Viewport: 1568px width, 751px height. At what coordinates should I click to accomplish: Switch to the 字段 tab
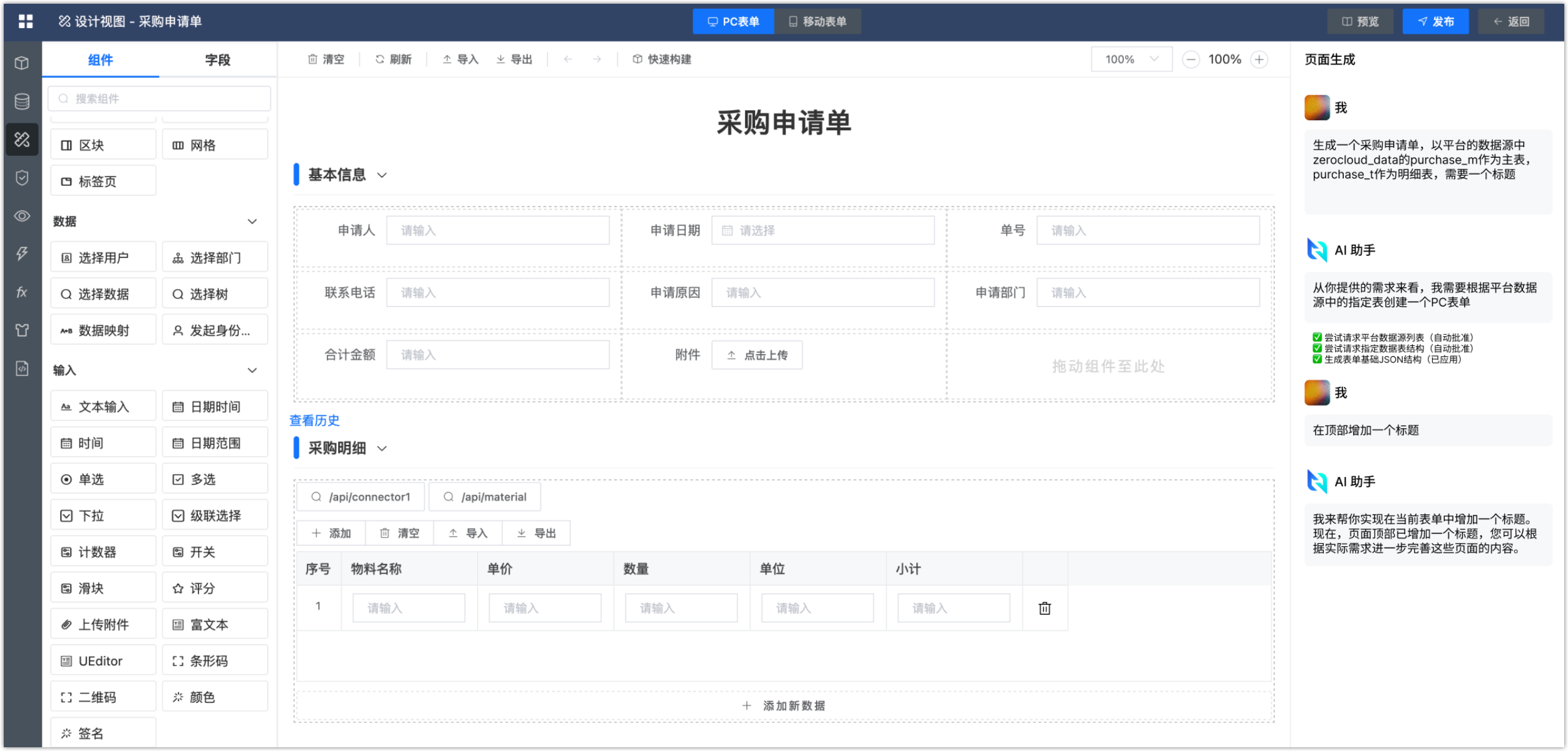coord(217,60)
